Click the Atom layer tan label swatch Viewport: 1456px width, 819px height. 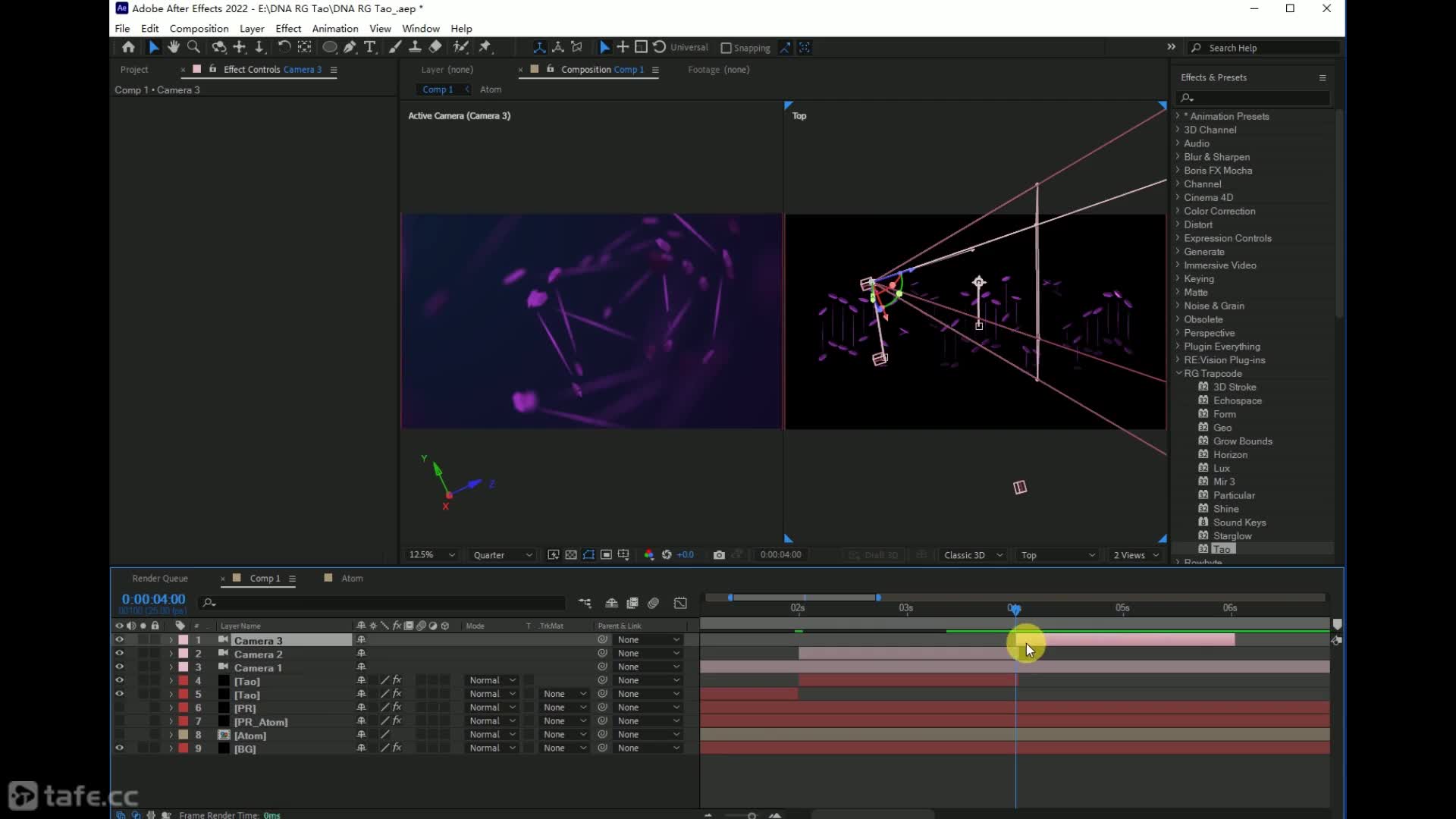(184, 735)
